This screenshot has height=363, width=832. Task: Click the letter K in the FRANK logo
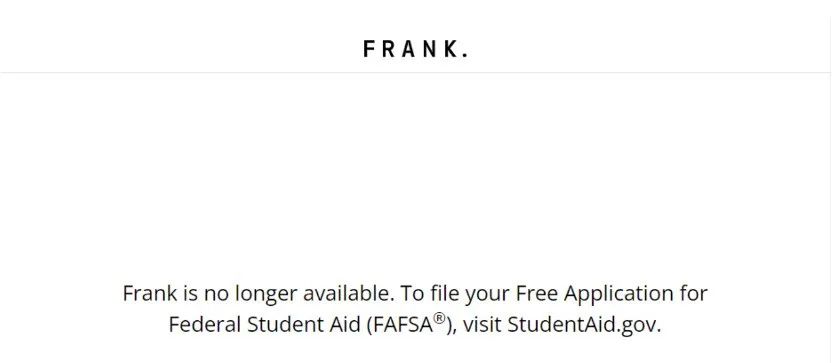pos(450,49)
